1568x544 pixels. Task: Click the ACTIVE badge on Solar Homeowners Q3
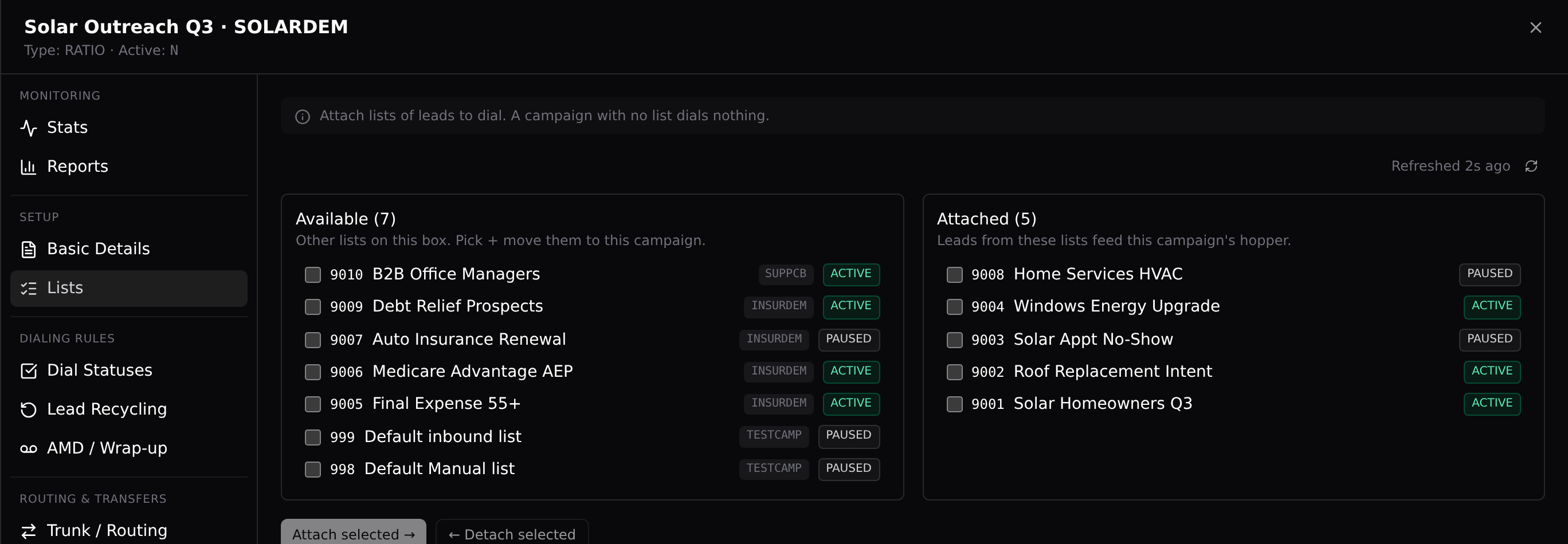(x=1492, y=404)
